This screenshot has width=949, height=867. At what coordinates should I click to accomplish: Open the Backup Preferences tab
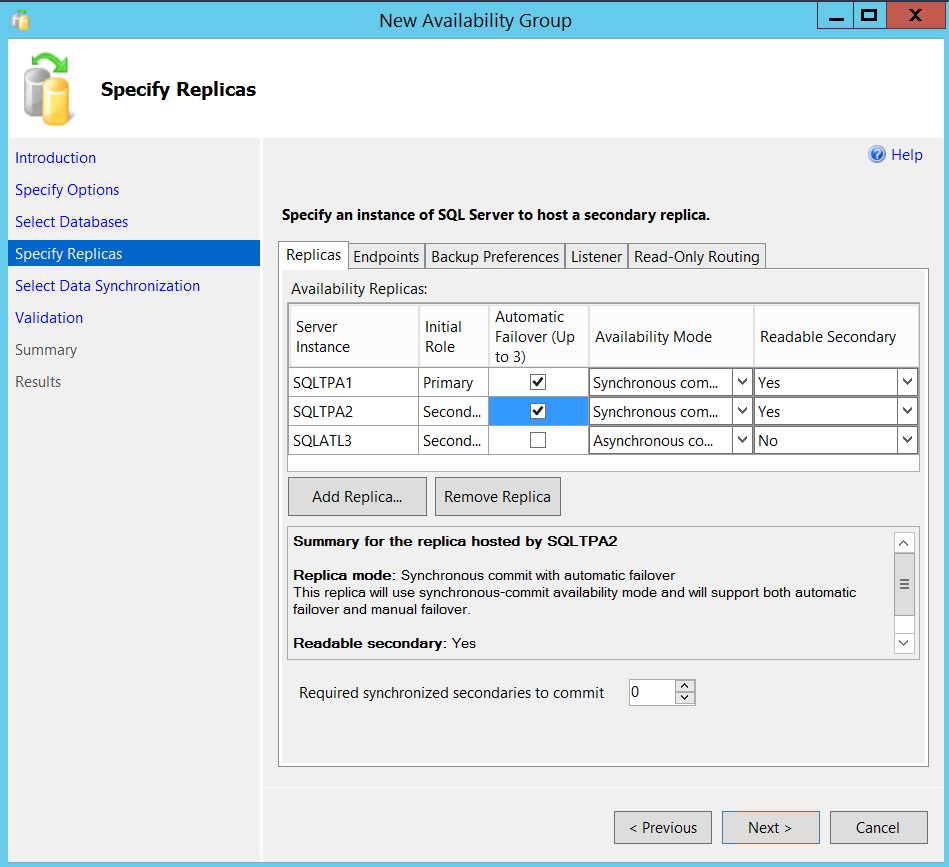494,256
